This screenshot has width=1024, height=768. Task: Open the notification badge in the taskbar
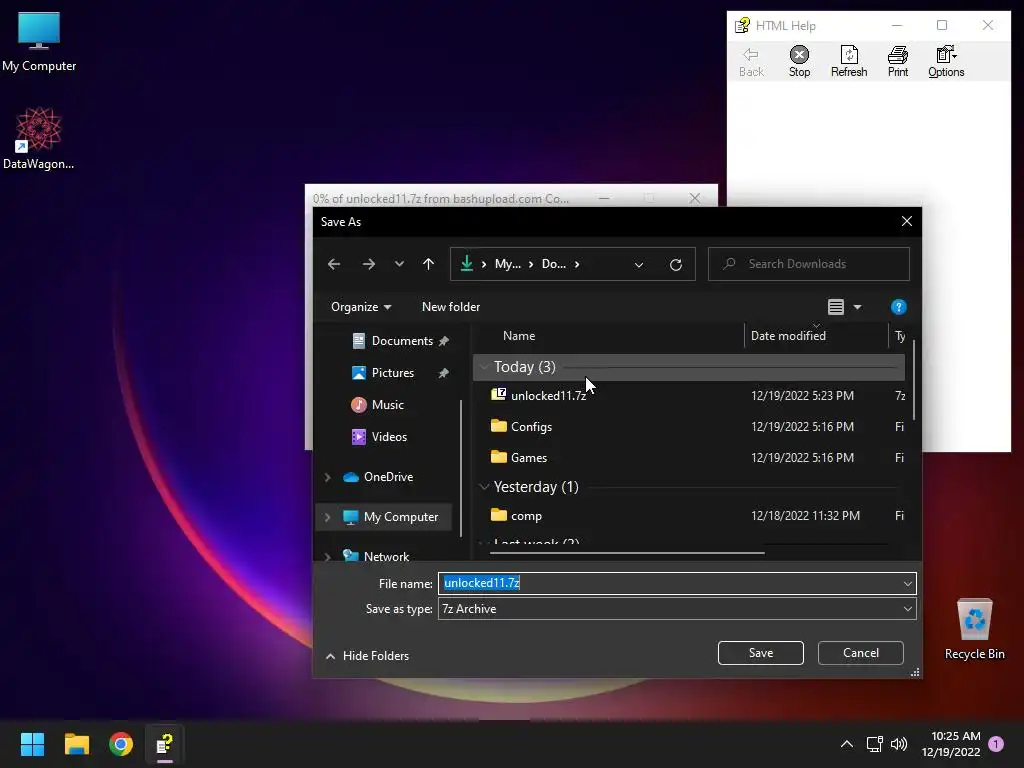[996, 744]
